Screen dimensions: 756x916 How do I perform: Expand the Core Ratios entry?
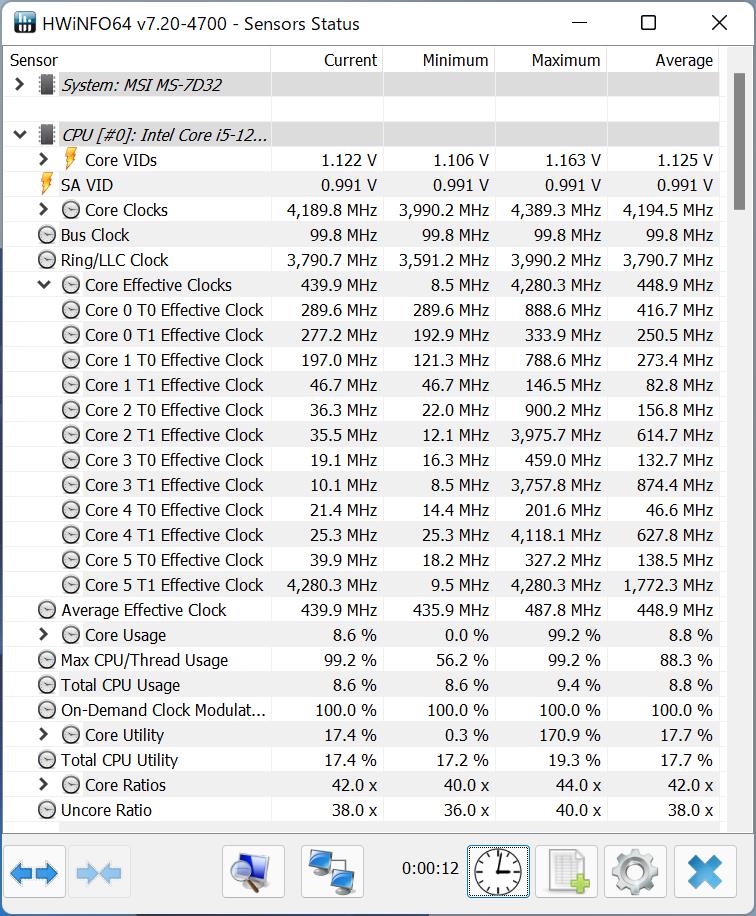coord(42,784)
